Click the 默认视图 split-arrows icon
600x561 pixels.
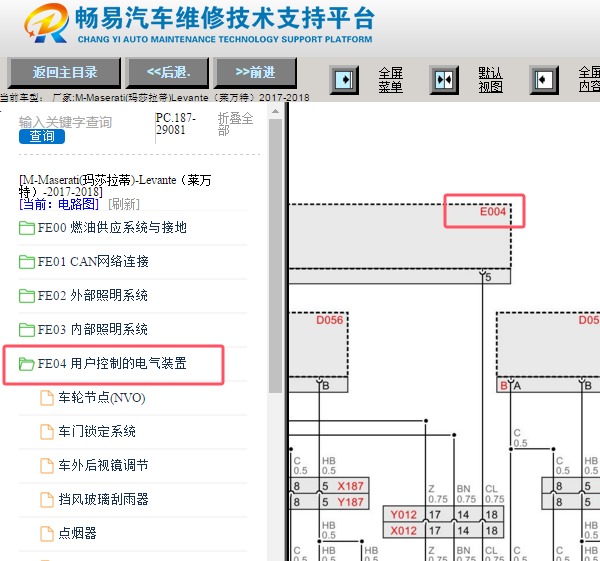click(444, 80)
